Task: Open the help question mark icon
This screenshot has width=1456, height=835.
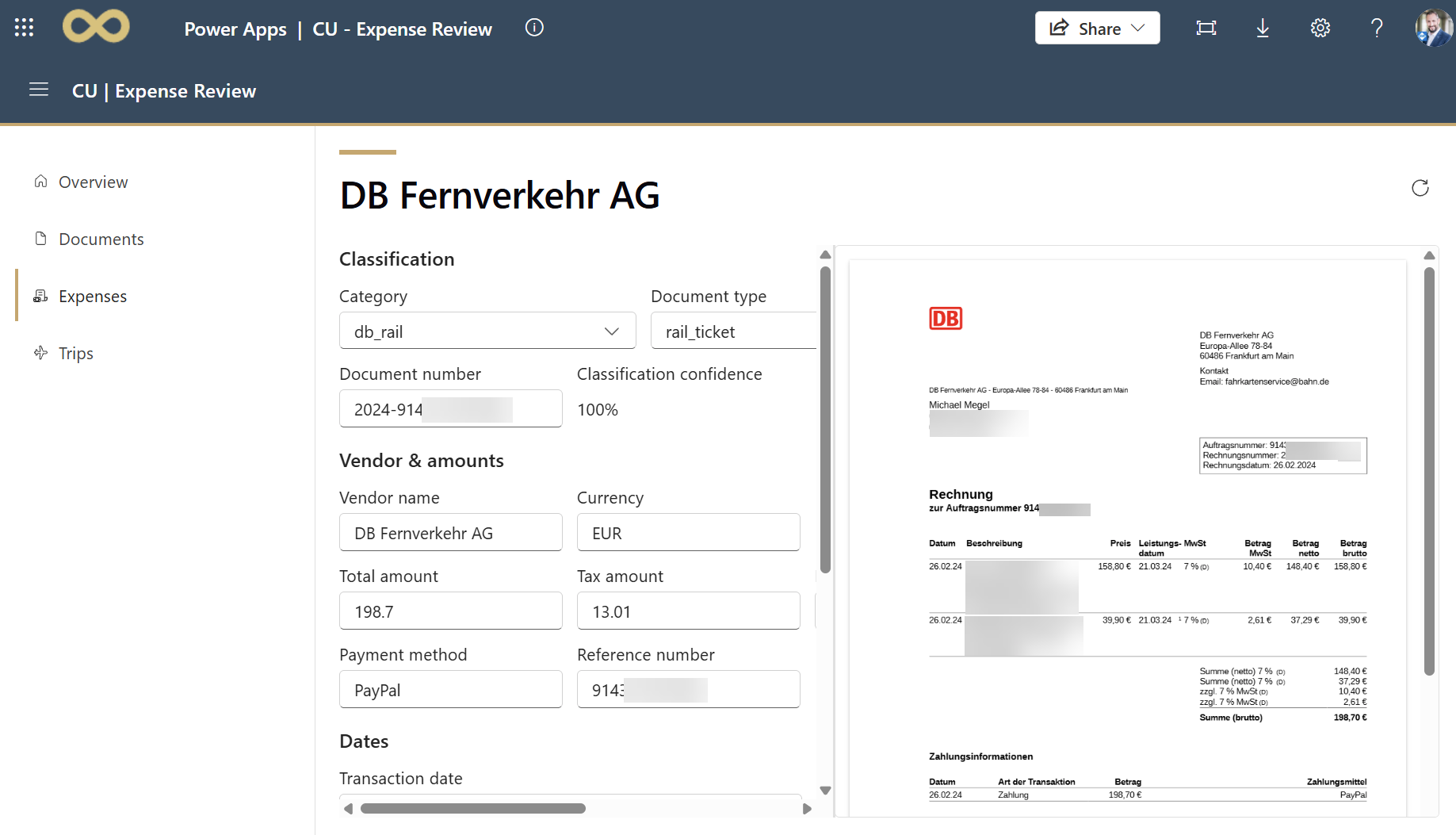Action: click(x=1377, y=29)
